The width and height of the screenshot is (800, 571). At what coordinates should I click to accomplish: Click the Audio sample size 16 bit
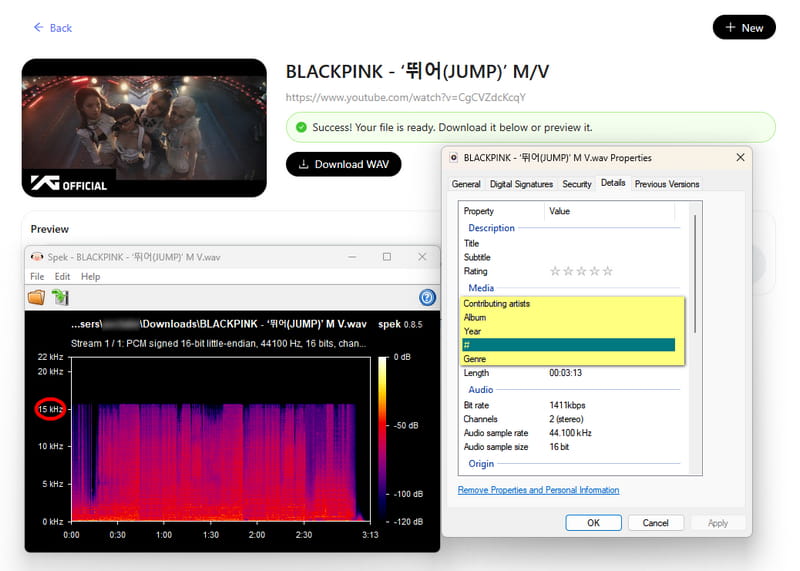point(559,446)
